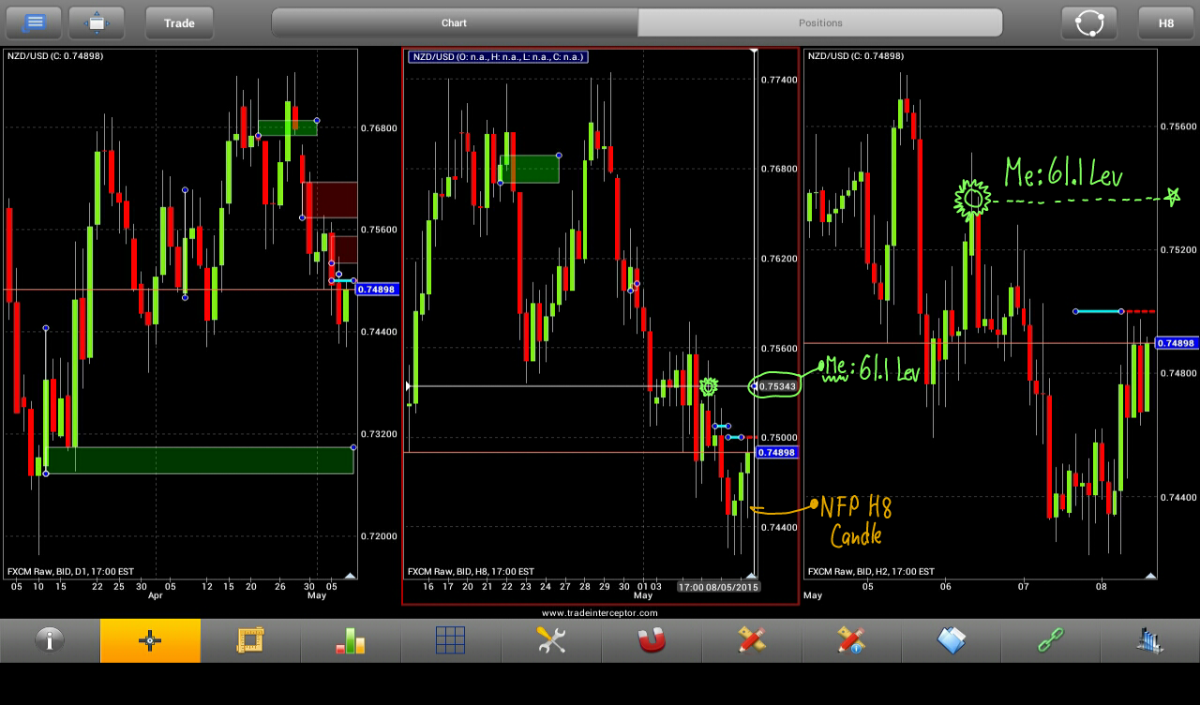The width and height of the screenshot is (1200, 705).
Task: Open the blue layered templates icon
Action: pyautogui.click(x=951, y=640)
